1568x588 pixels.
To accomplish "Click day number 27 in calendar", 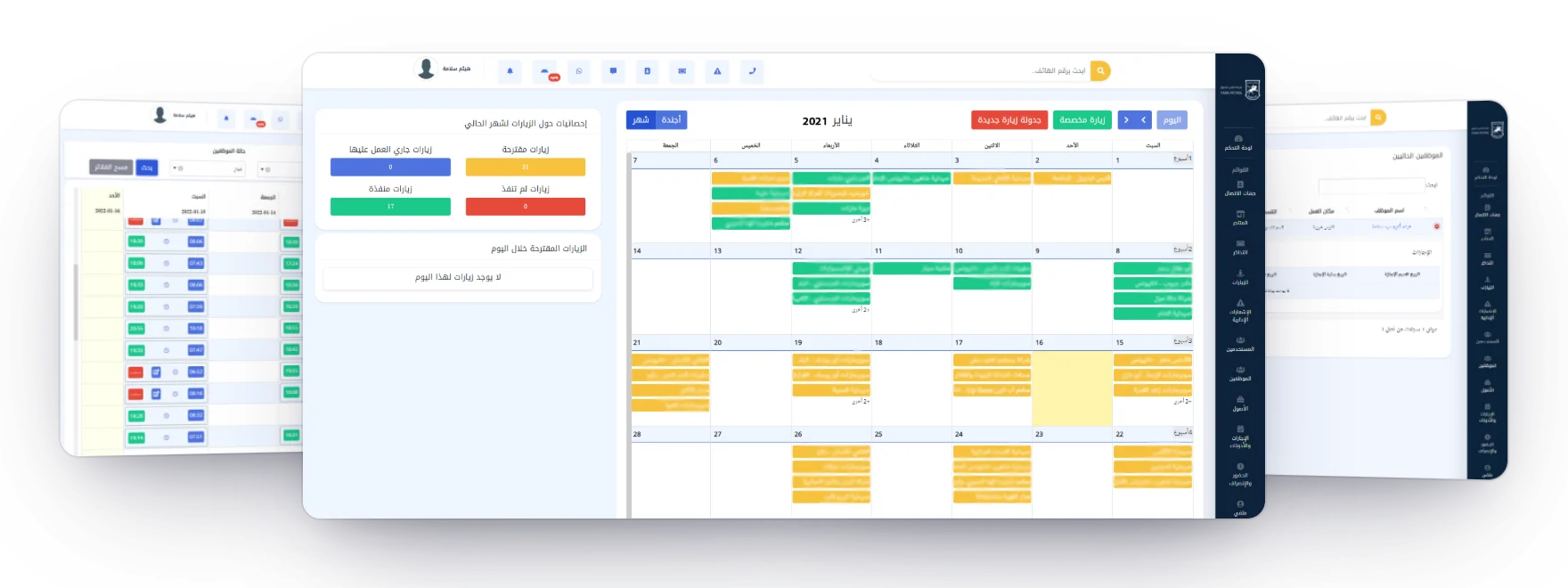I will pos(717,435).
